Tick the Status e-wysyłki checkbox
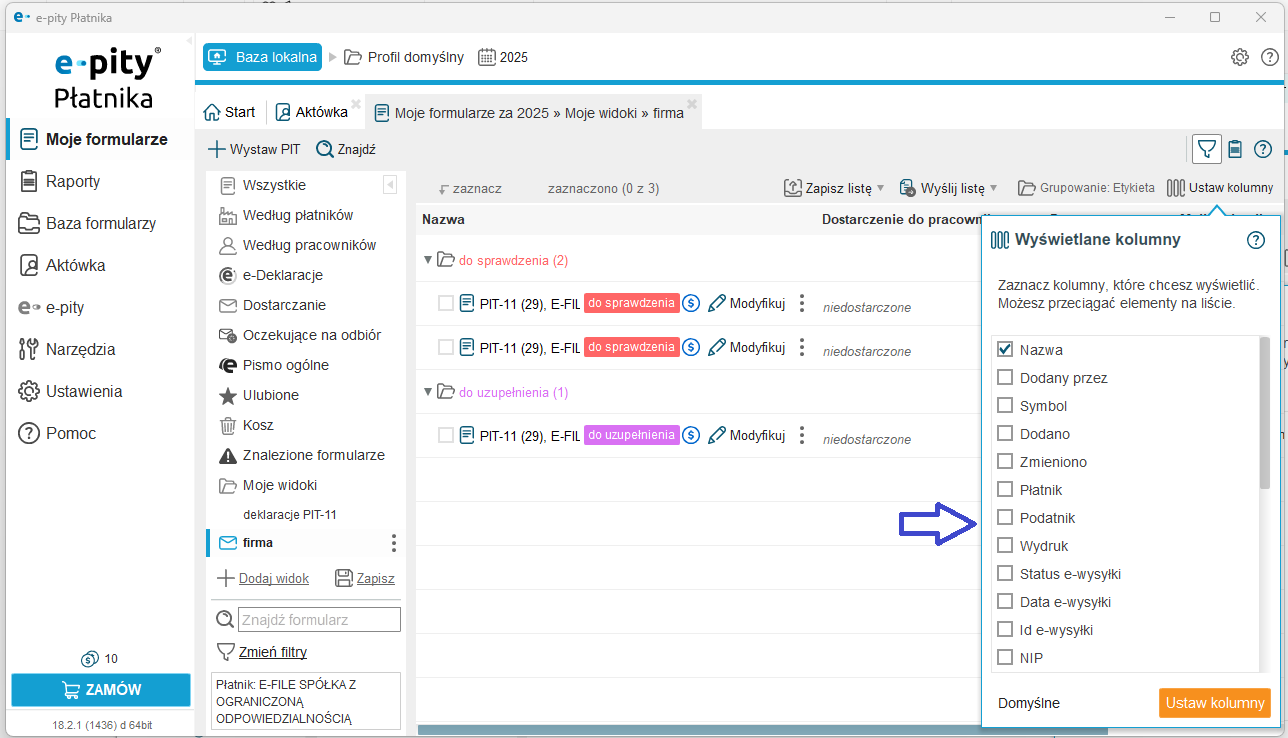The width and height of the screenshot is (1288, 738). point(1005,574)
